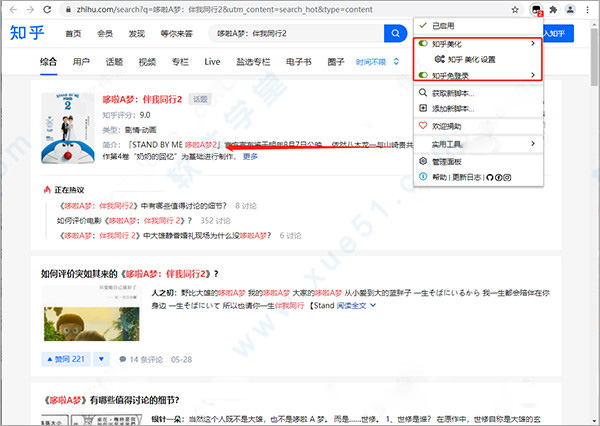Open question 如何评价突如其来的《哆啦A梦：伴我同行2》
This screenshot has width=600, height=426.
[x=130, y=274]
